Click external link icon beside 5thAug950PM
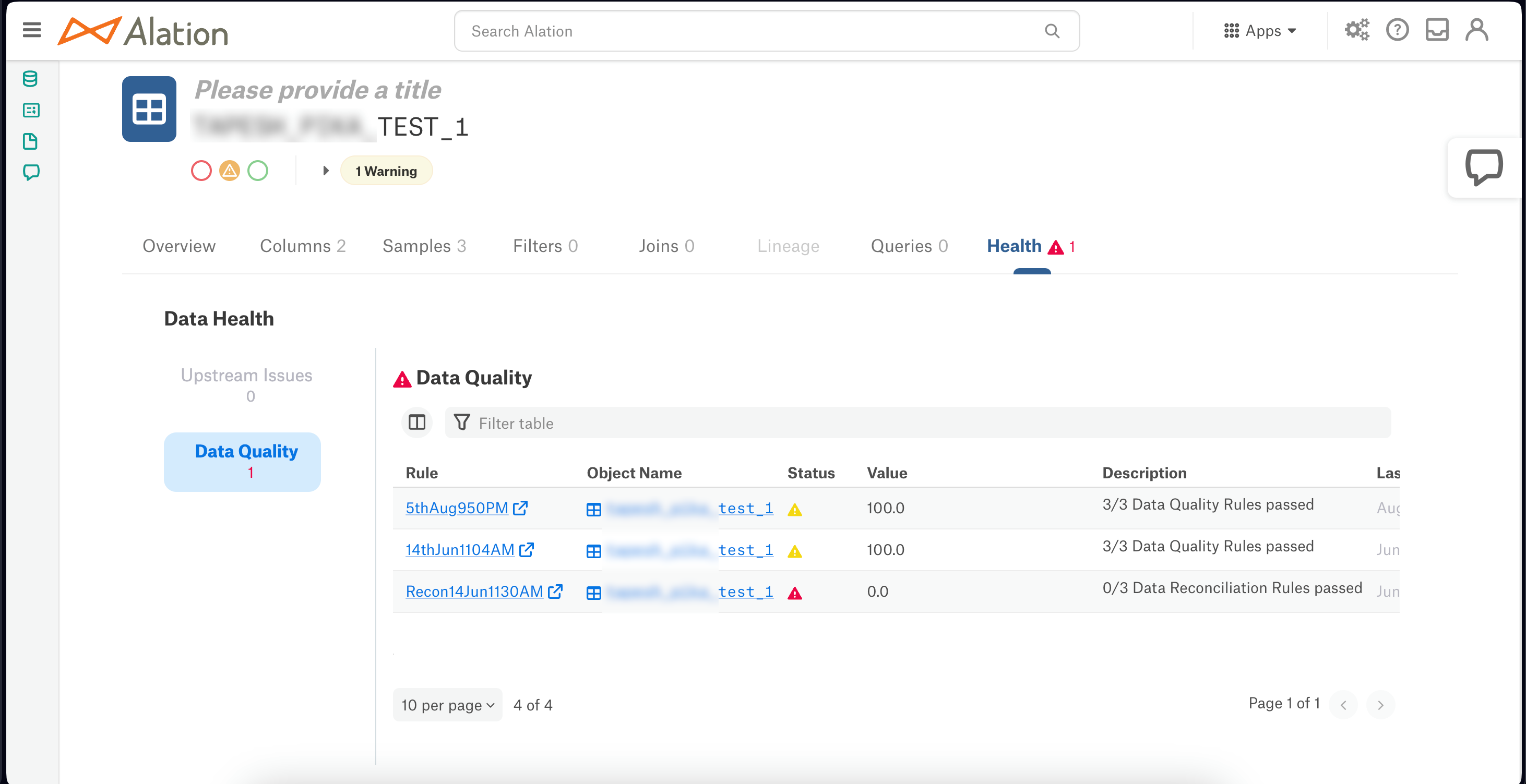The width and height of the screenshot is (1526, 784). click(520, 508)
